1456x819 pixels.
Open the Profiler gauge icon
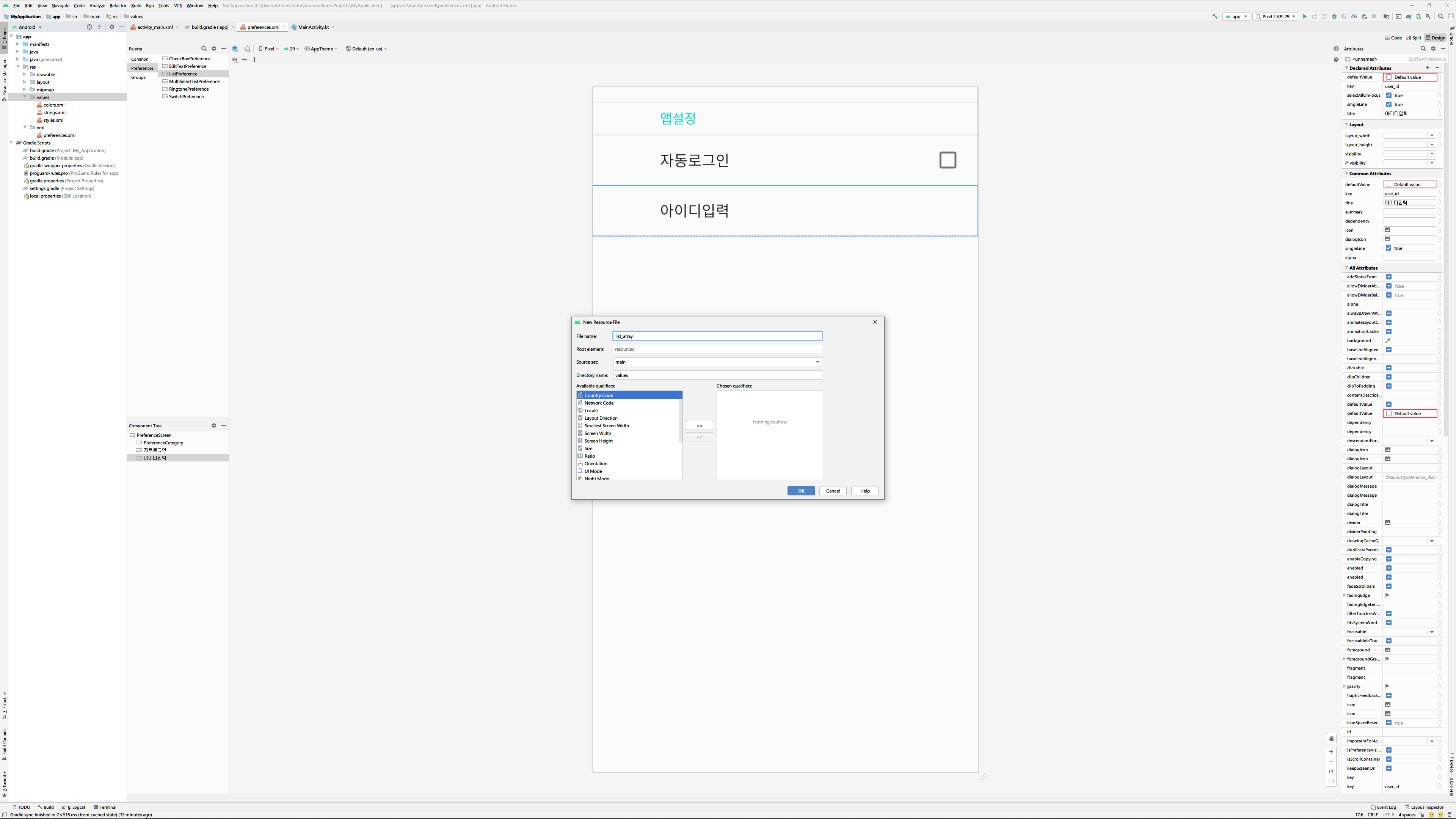[x=1354, y=16]
